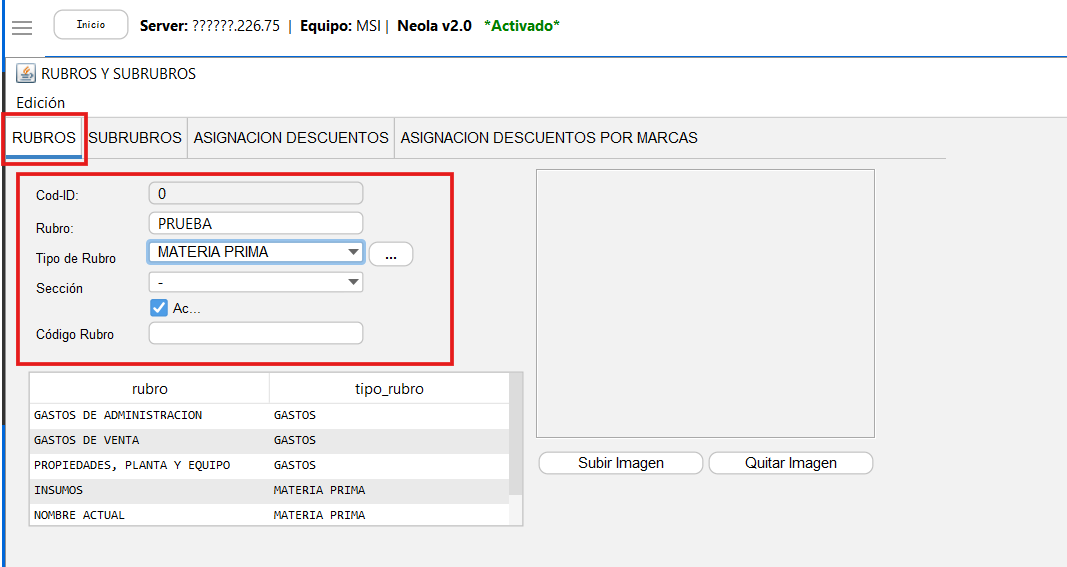The width and height of the screenshot is (1067, 567).
Task: Click the table's vertical scrollbar
Action: (x=516, y=440)
